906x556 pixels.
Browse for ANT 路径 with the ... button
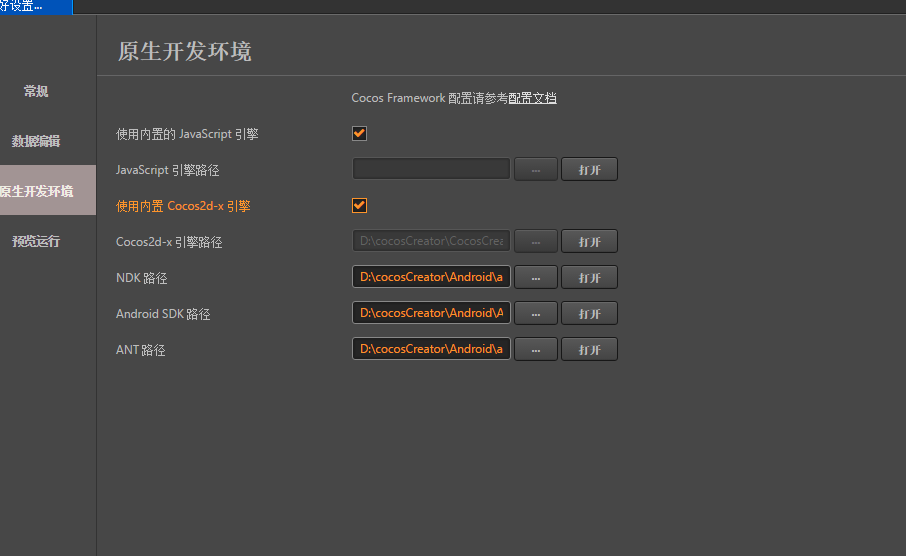point(536,349)
